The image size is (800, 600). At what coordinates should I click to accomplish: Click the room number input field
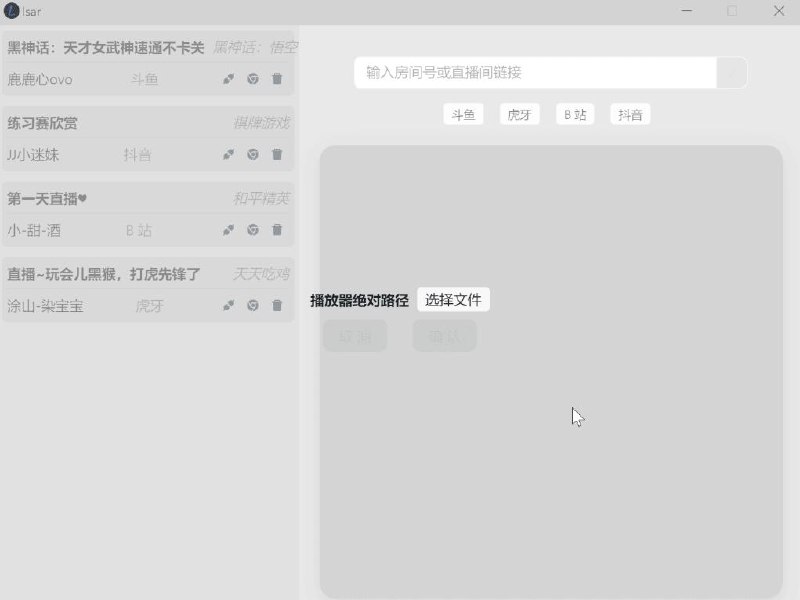pyautogui.click(x=520, y=72)
